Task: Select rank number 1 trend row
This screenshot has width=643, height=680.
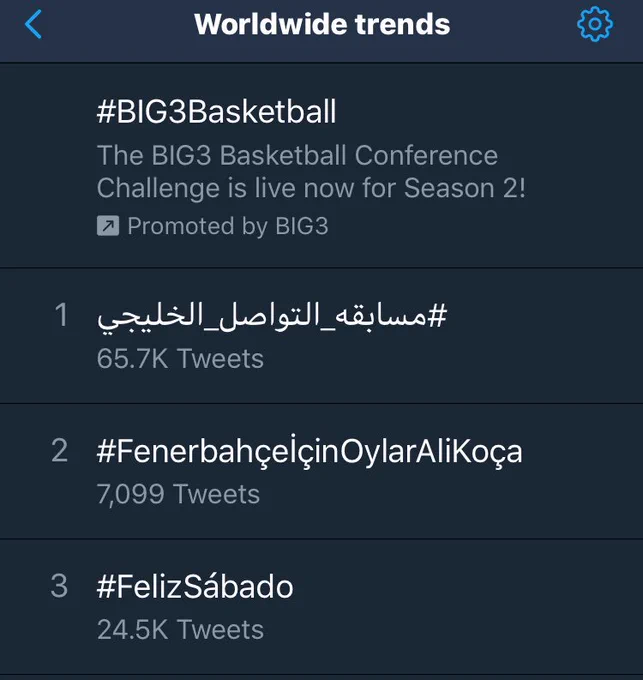Action: [x=321, y=336]
